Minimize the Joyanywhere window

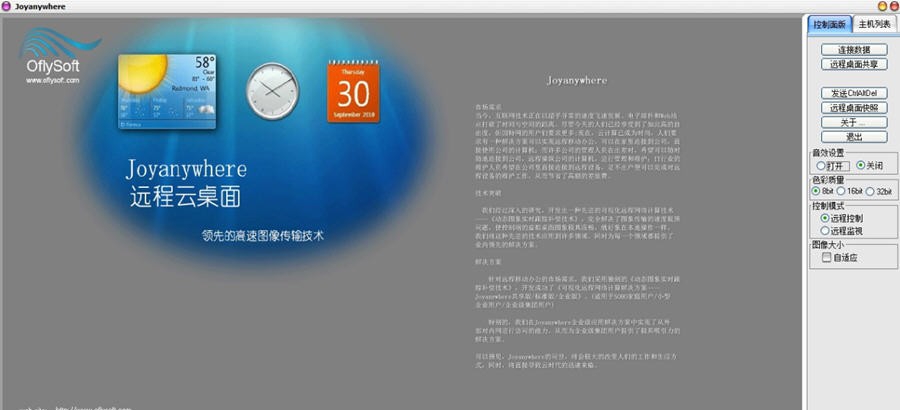click(x=883, y=6)
